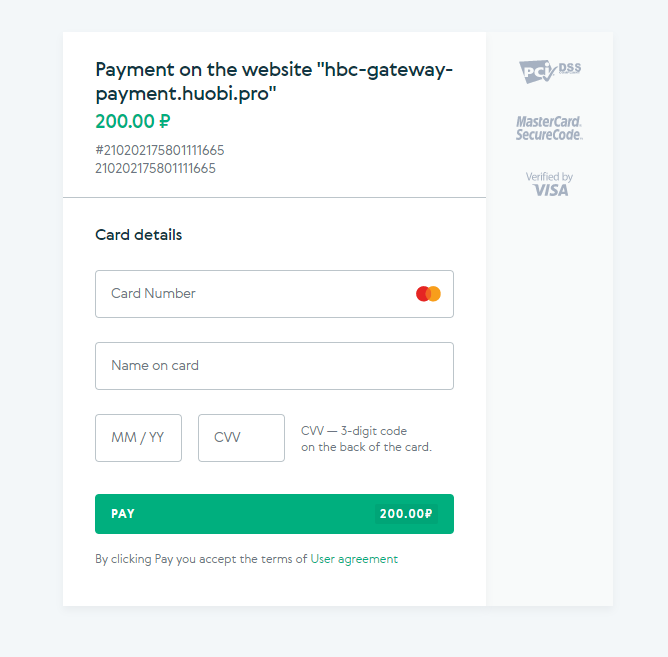
Task: Click the 'on the back of the card' hint line
Action: click(x=366, y=447)
